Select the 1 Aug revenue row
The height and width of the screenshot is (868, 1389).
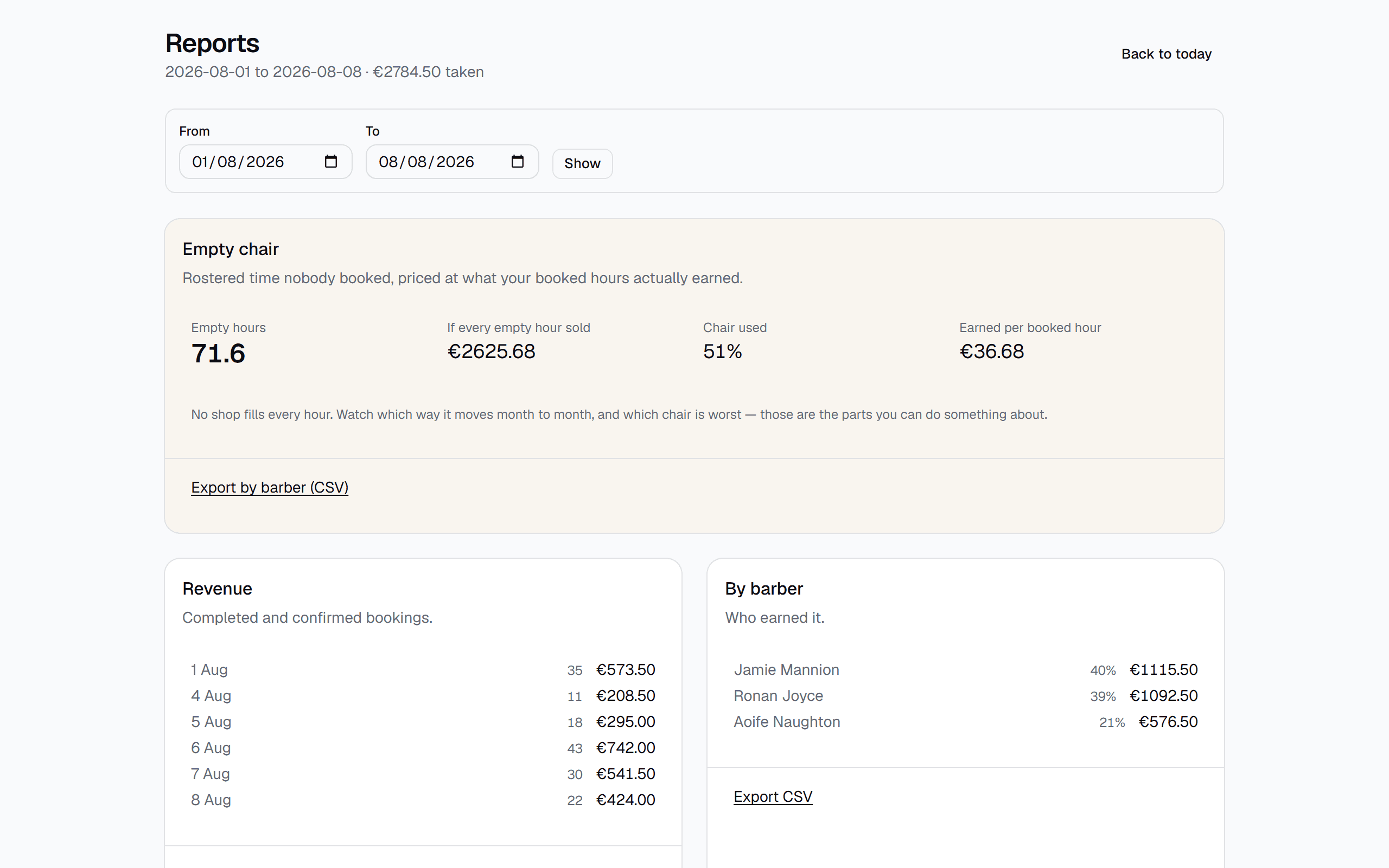click(x=423, y=670)
